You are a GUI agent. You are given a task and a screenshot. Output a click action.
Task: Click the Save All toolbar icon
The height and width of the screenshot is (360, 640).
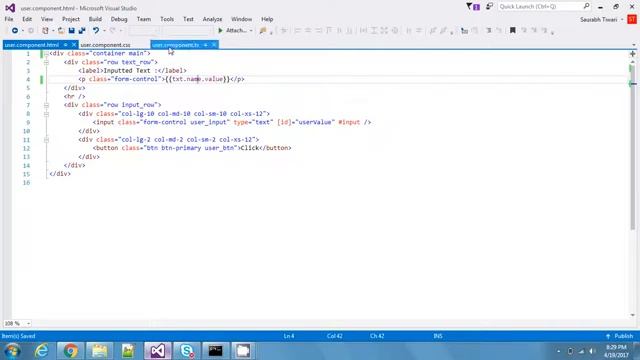[x=82, y=31]
